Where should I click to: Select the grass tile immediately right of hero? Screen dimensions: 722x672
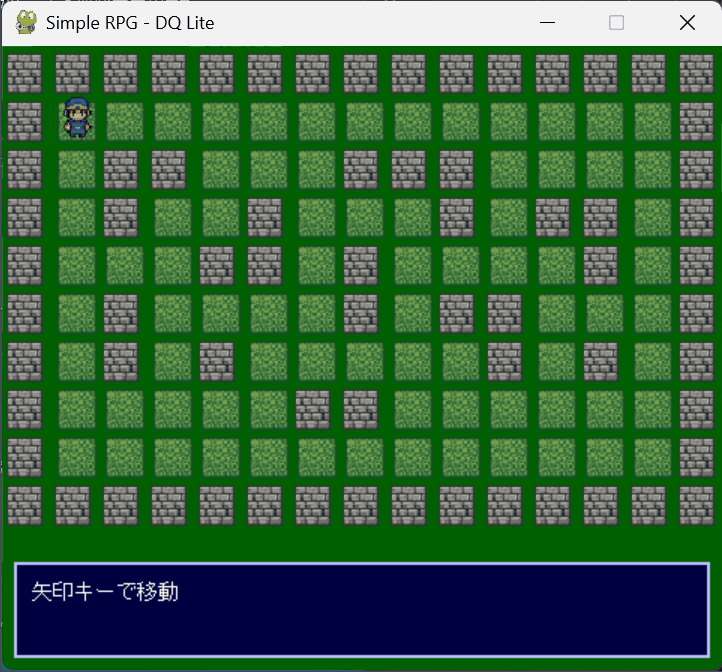coord(125,121)
